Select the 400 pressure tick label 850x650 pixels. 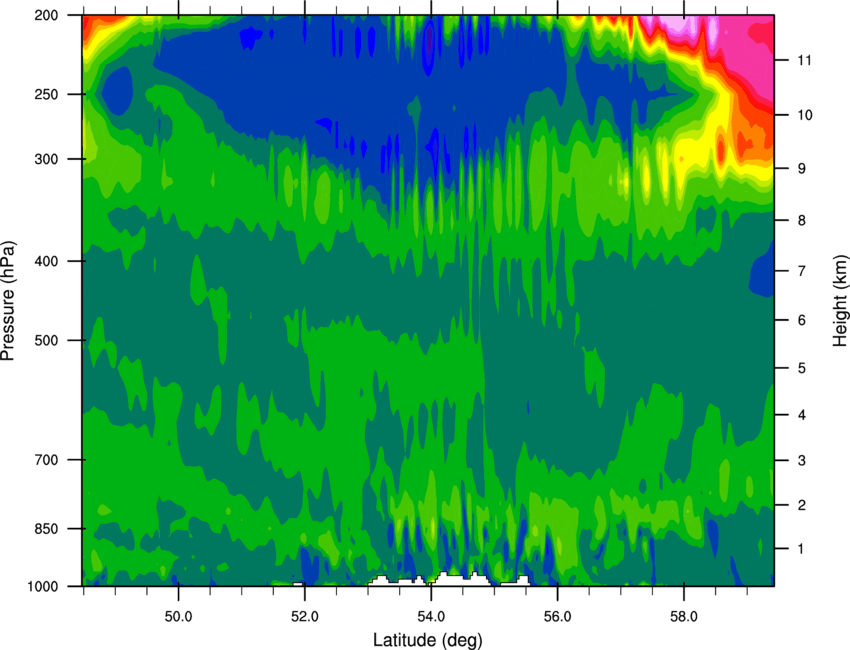pos(46,261)
